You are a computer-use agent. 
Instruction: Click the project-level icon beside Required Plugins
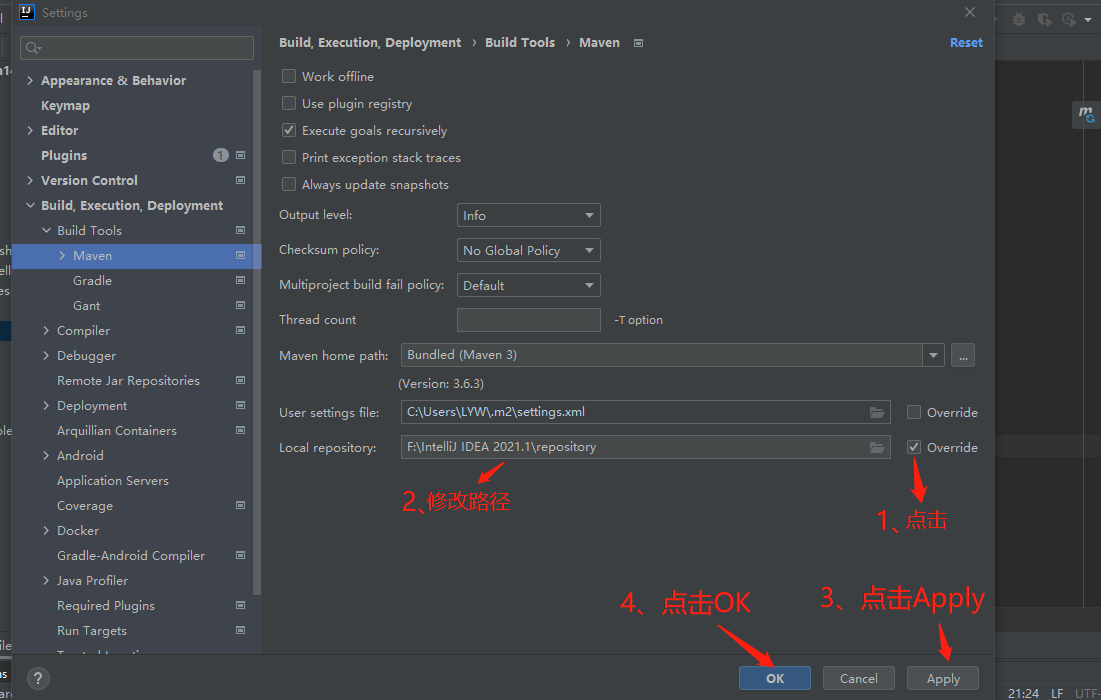(x=240, y=605)
